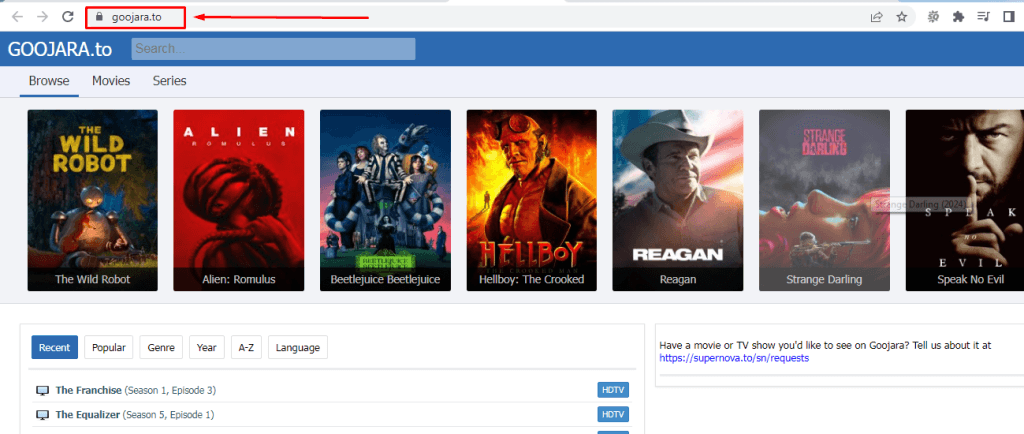Open The Wild Robot poster

[x=92, y=200]
